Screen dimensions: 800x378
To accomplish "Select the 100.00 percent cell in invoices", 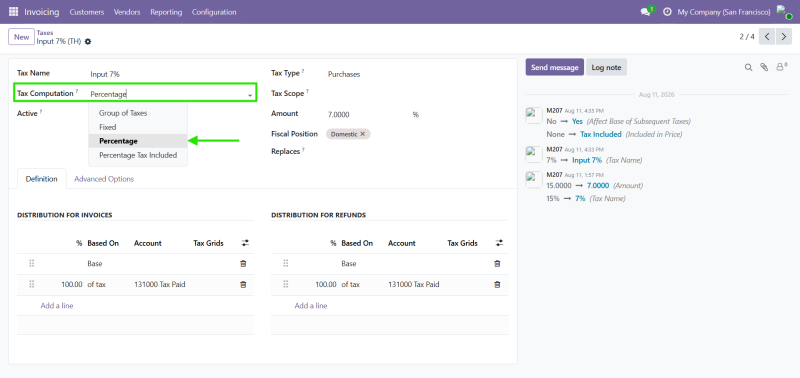I will (72, 285).
